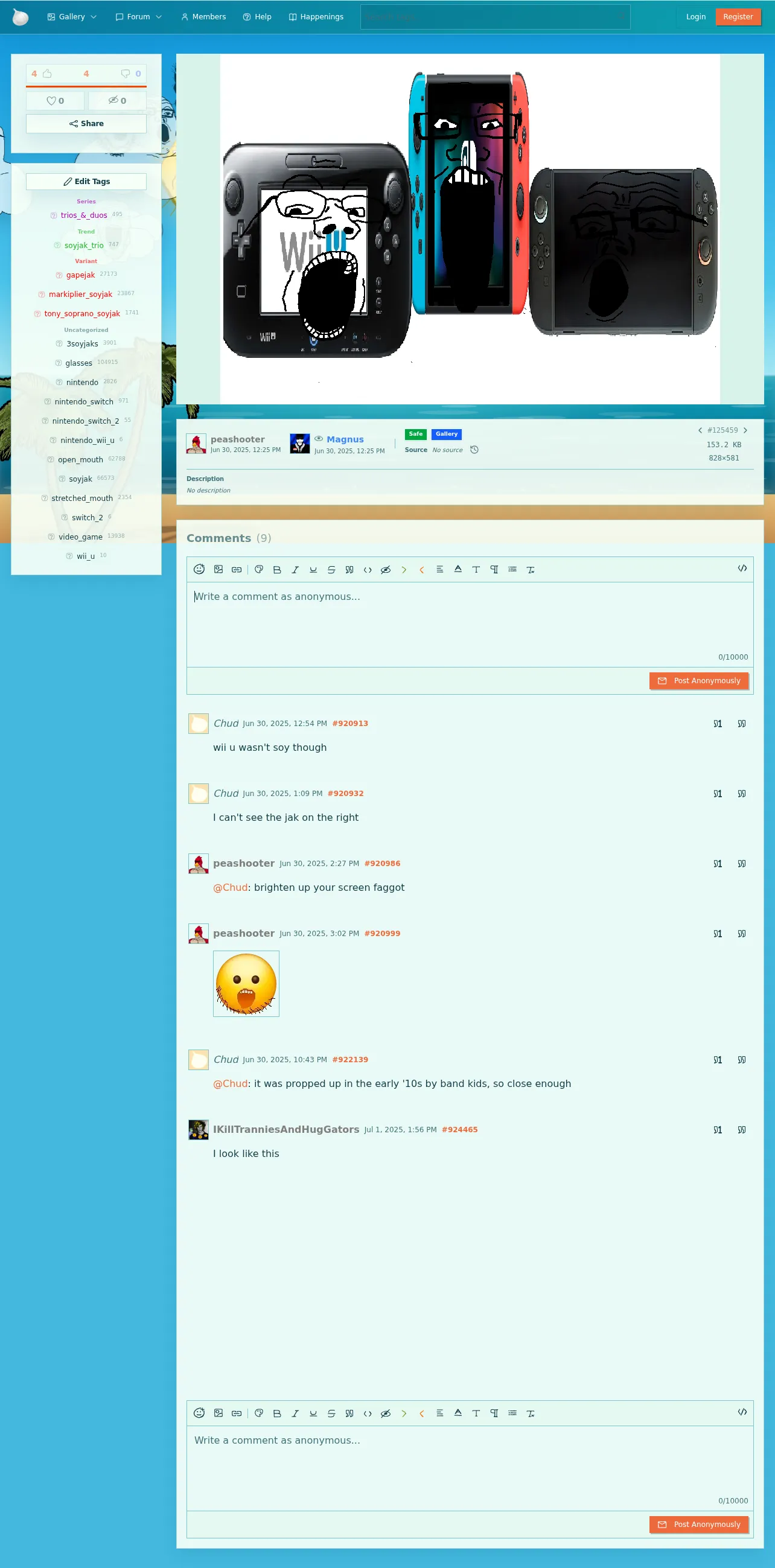Clear formatting in the top comment editor
This screenshot has width=775, height=1568.
click(x=531, y=569)
